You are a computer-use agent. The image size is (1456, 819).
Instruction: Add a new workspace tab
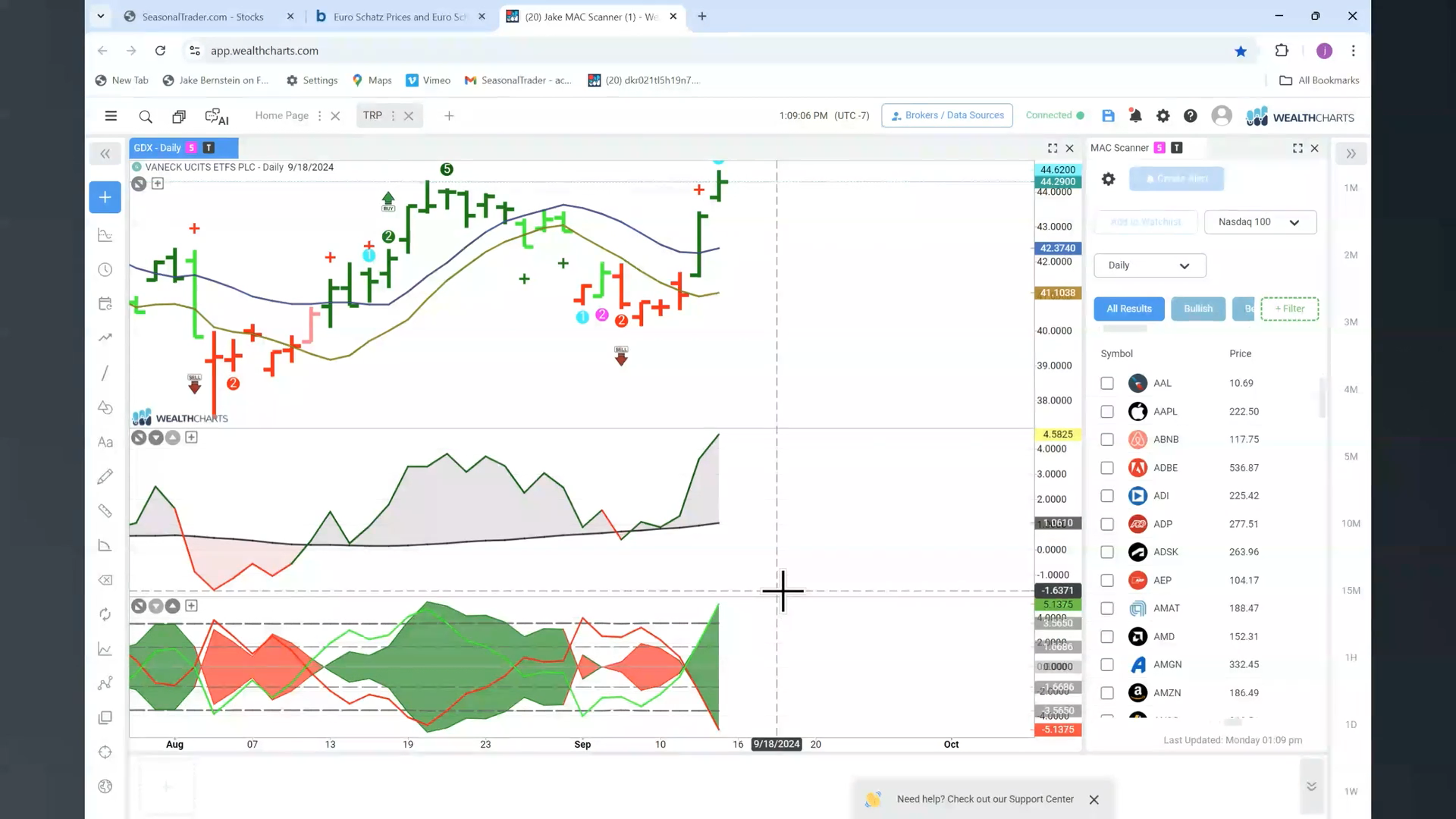[449, 116]
